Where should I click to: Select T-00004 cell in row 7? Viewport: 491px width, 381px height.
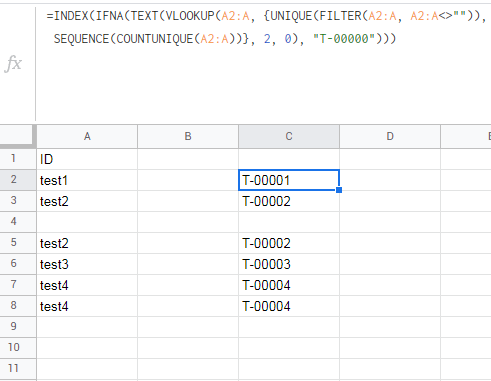(289, 285)
